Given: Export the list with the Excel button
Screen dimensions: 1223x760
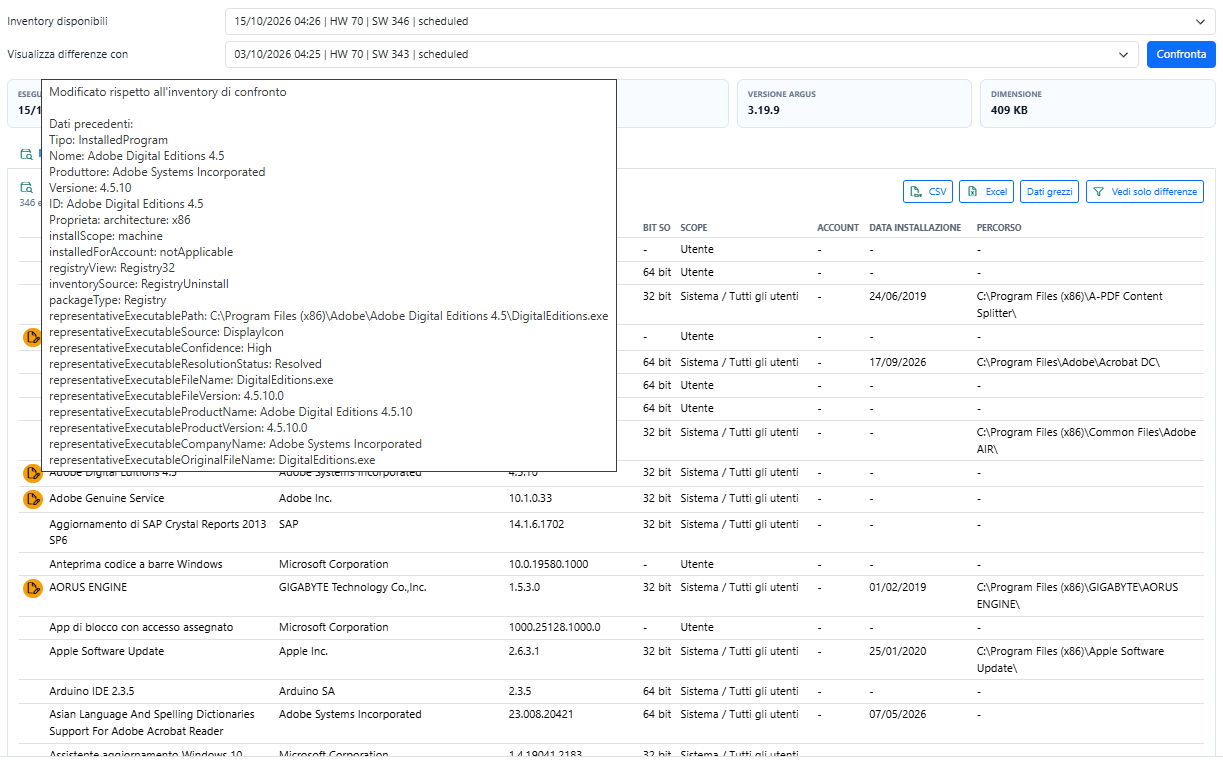Looking at the screenshot, I should (986, 191).
